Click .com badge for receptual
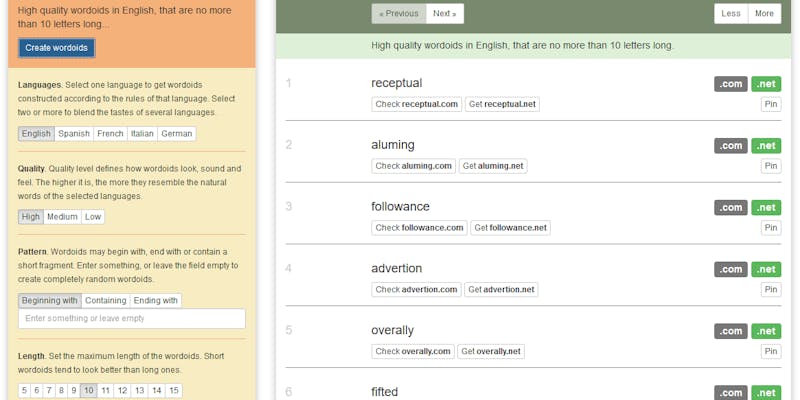The width and height of the screenshot is (800, 400). click(x=731, y=84)
